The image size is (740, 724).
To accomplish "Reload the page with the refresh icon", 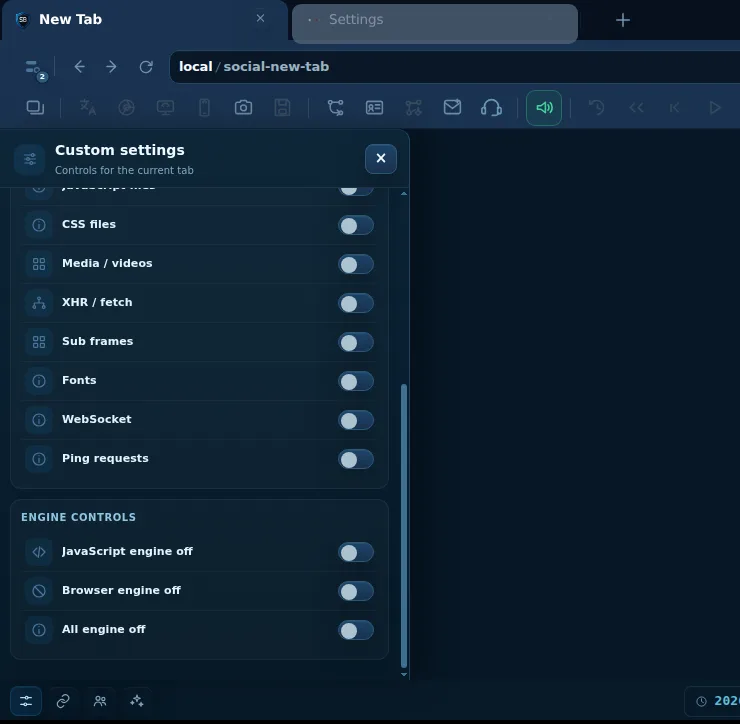I will [x=146, y=67].
